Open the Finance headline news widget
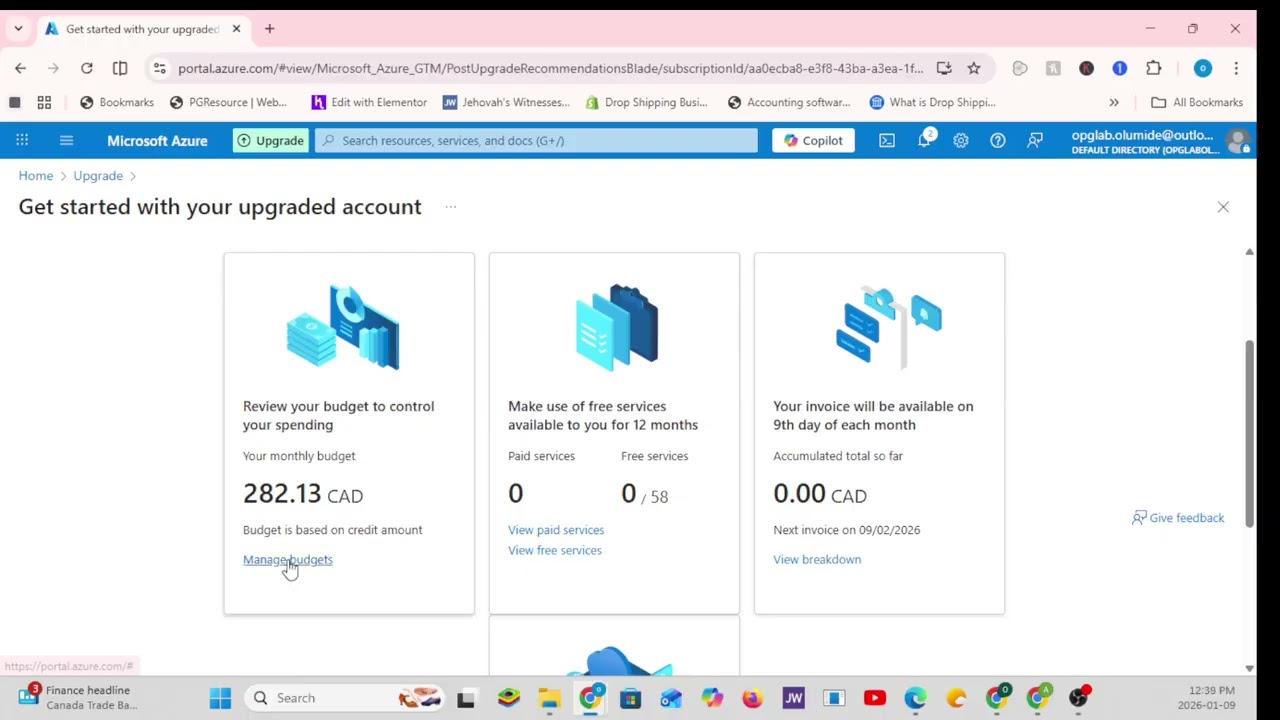The width and height of the screenshot is (1280, 720). [78, 697]
